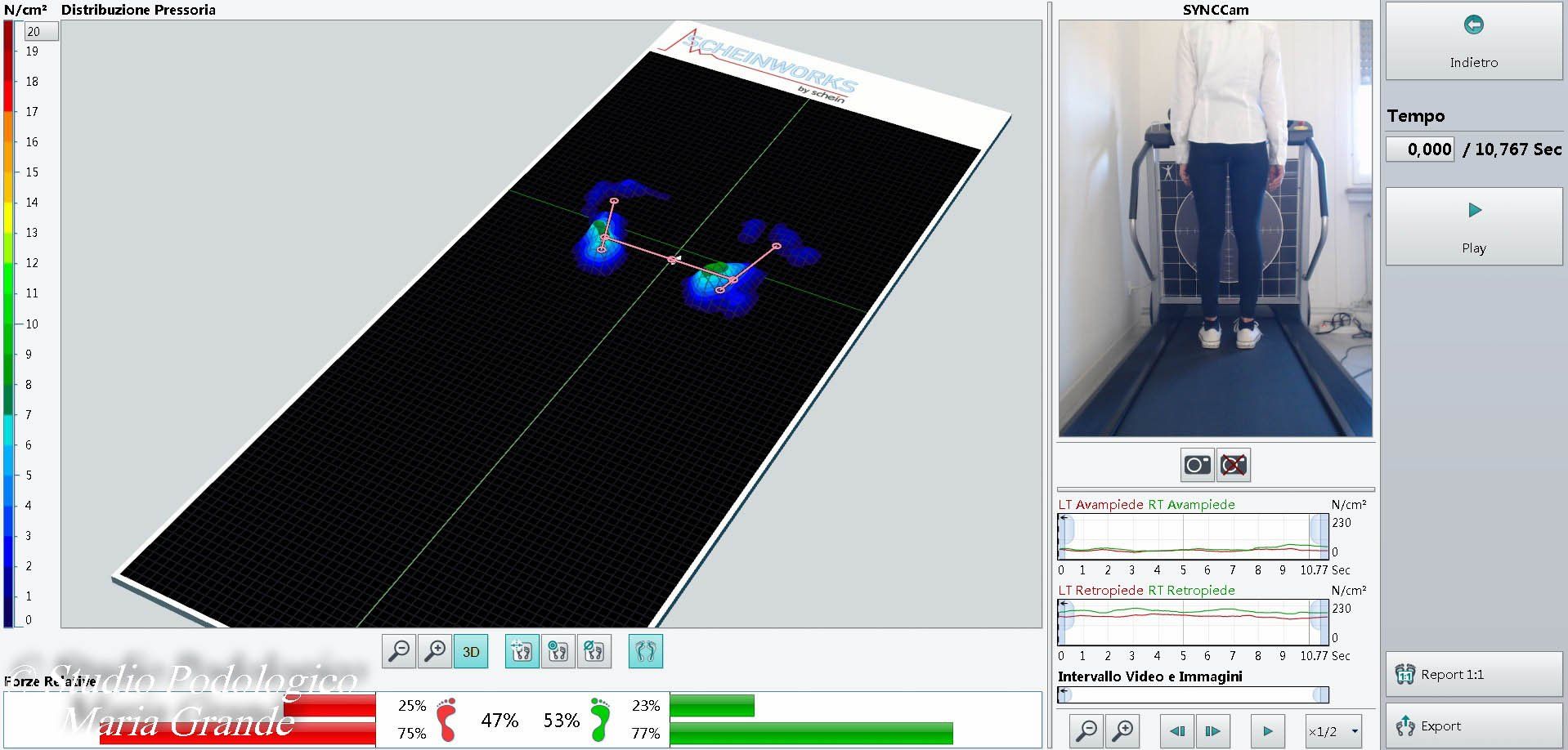Image resolution: width=1568 pixels, height=750 pixels.
Task: Toggle the crosshair footprint overlay button
Action: pos(522,651)
